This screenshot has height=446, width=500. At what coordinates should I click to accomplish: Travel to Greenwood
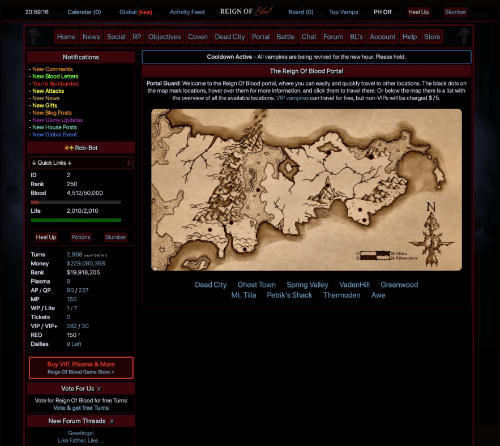click(399, 285)
